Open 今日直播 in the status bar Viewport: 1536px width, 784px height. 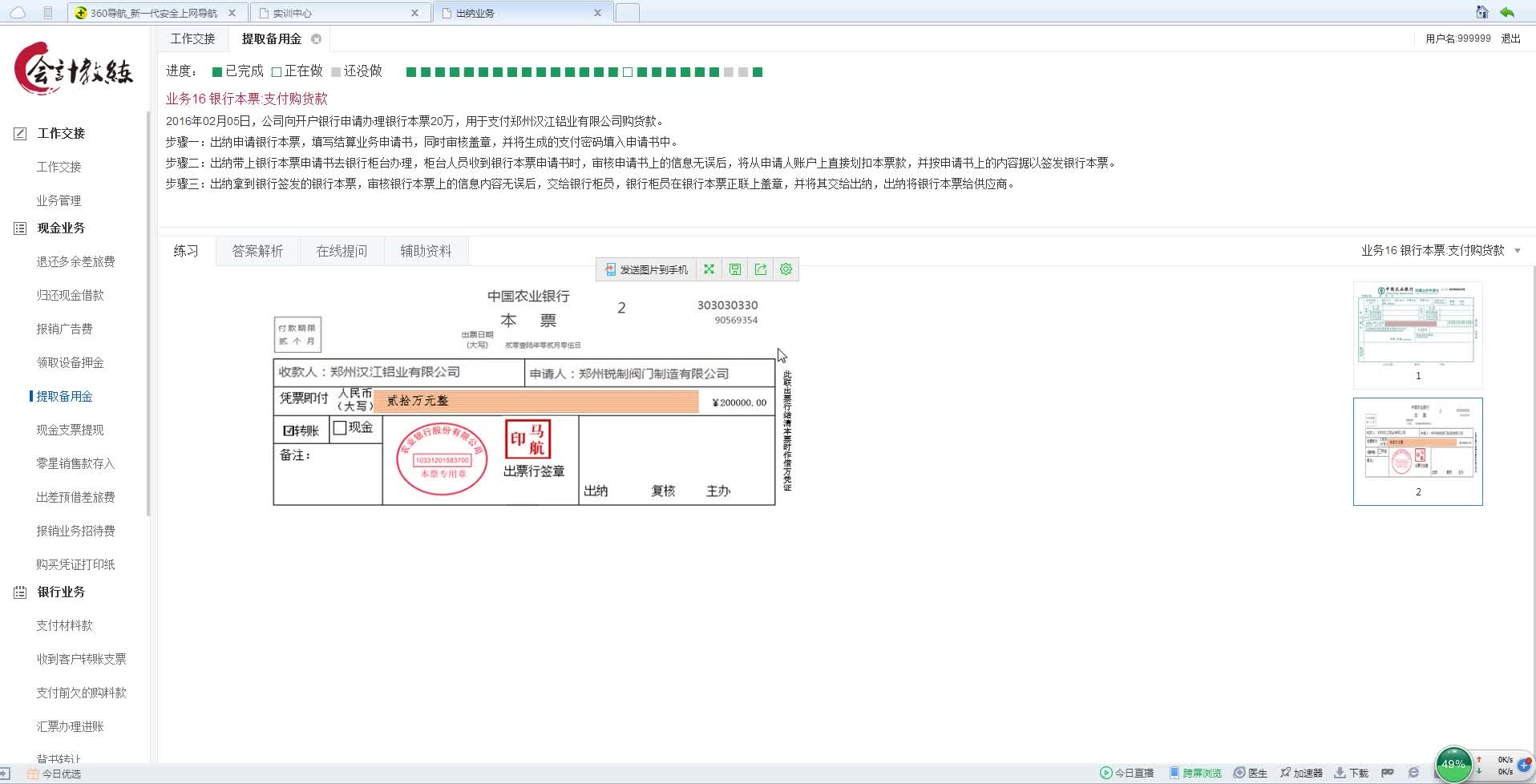pyautogui.click(x=1126, y=773)
